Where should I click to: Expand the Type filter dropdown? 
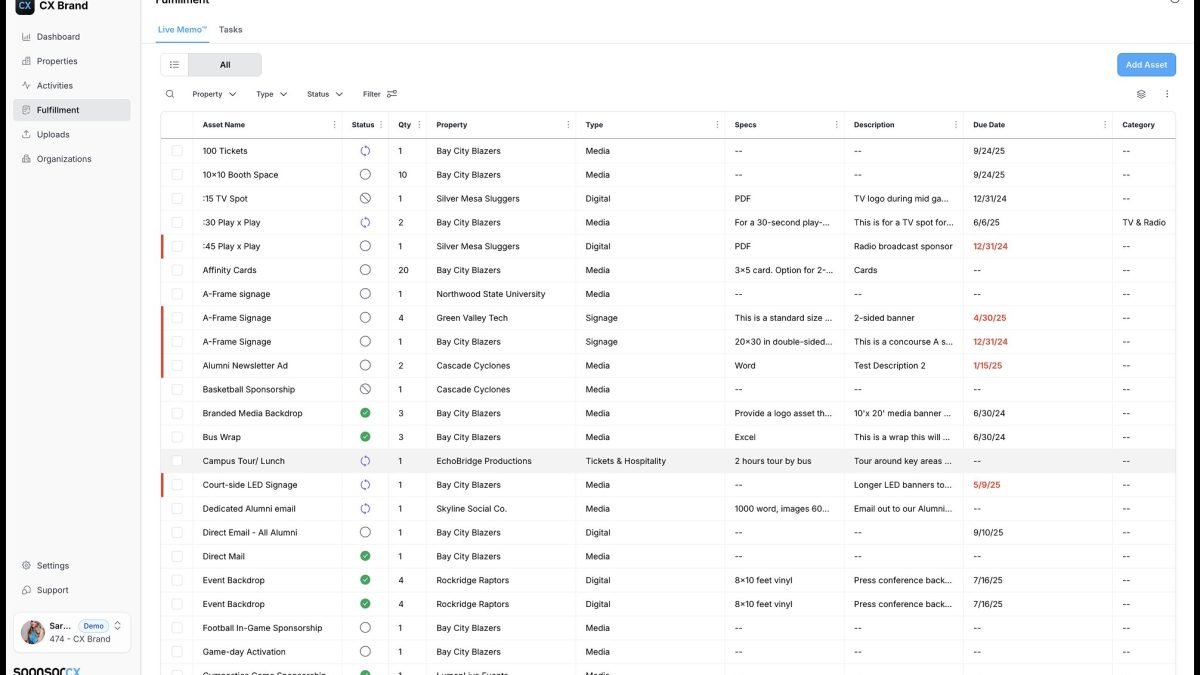(270, 93)
